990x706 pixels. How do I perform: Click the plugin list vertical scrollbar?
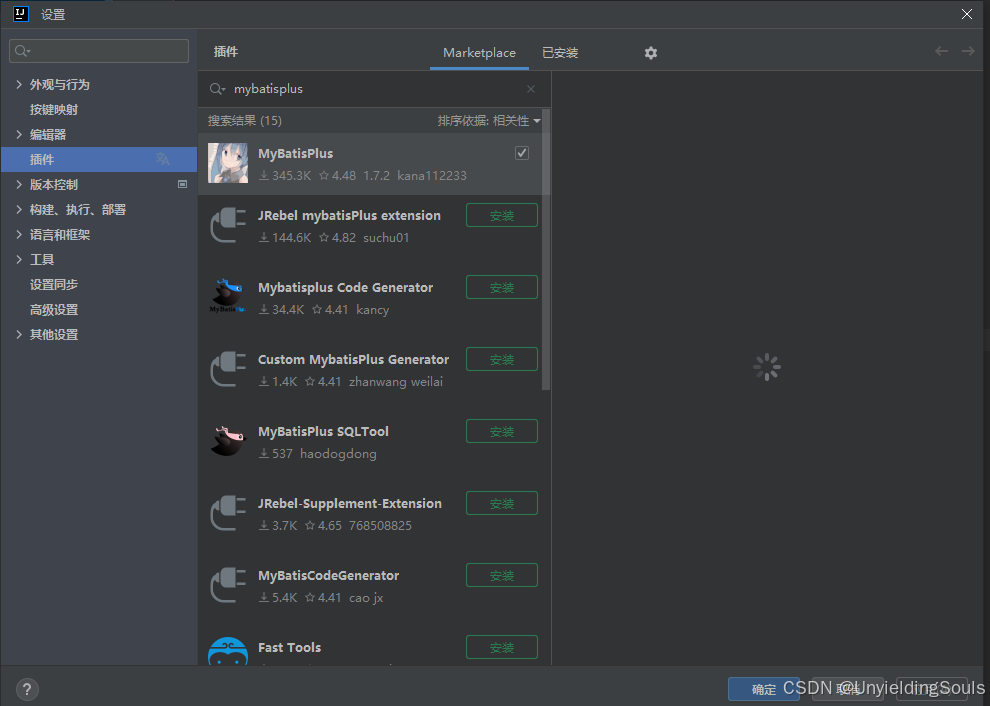pyautogui.click(x=546, y=249)
